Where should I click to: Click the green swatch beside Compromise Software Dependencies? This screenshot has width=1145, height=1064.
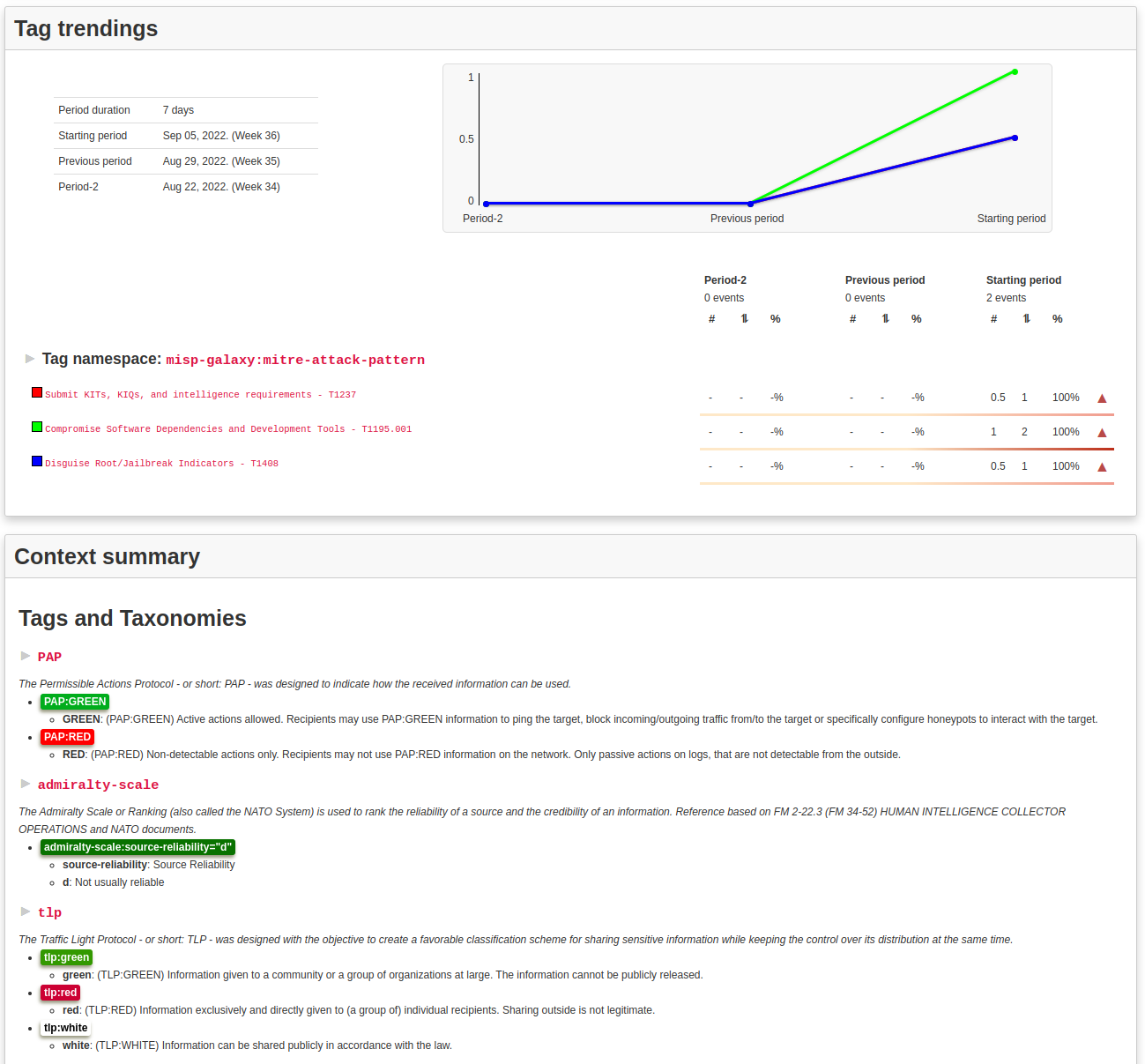pos(37,427)
